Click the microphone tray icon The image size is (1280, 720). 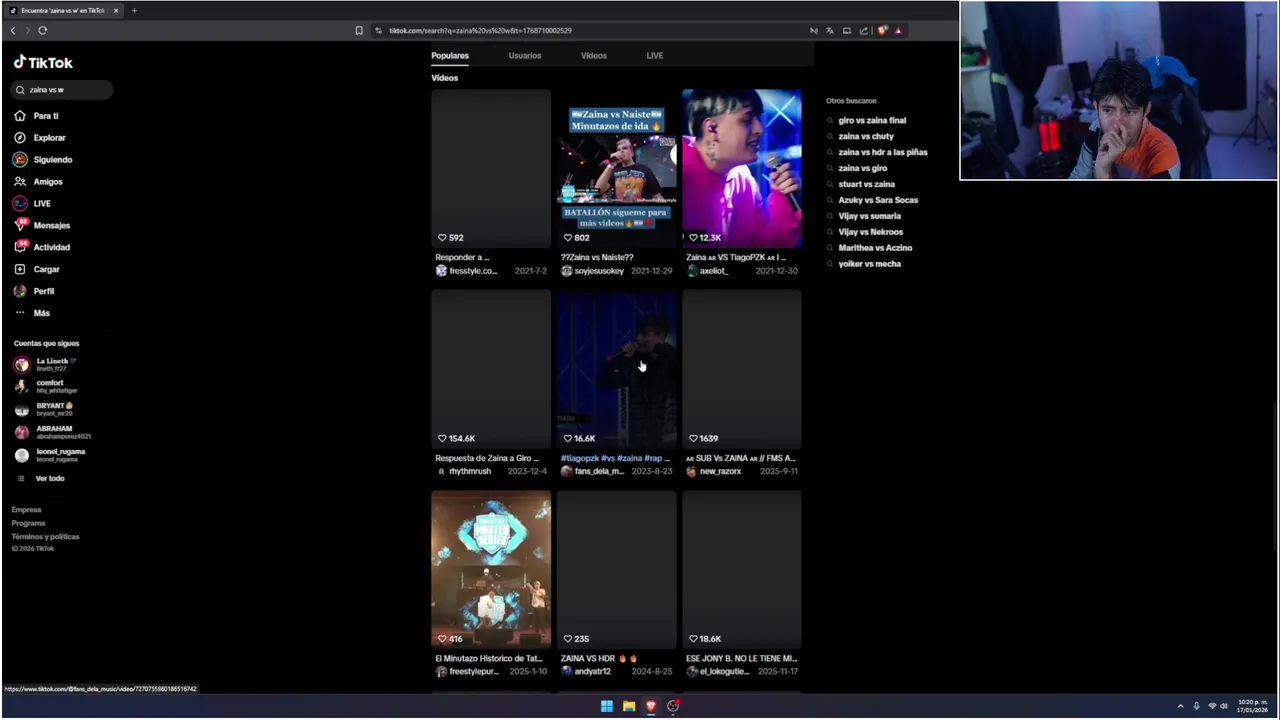coord(1196,706)
